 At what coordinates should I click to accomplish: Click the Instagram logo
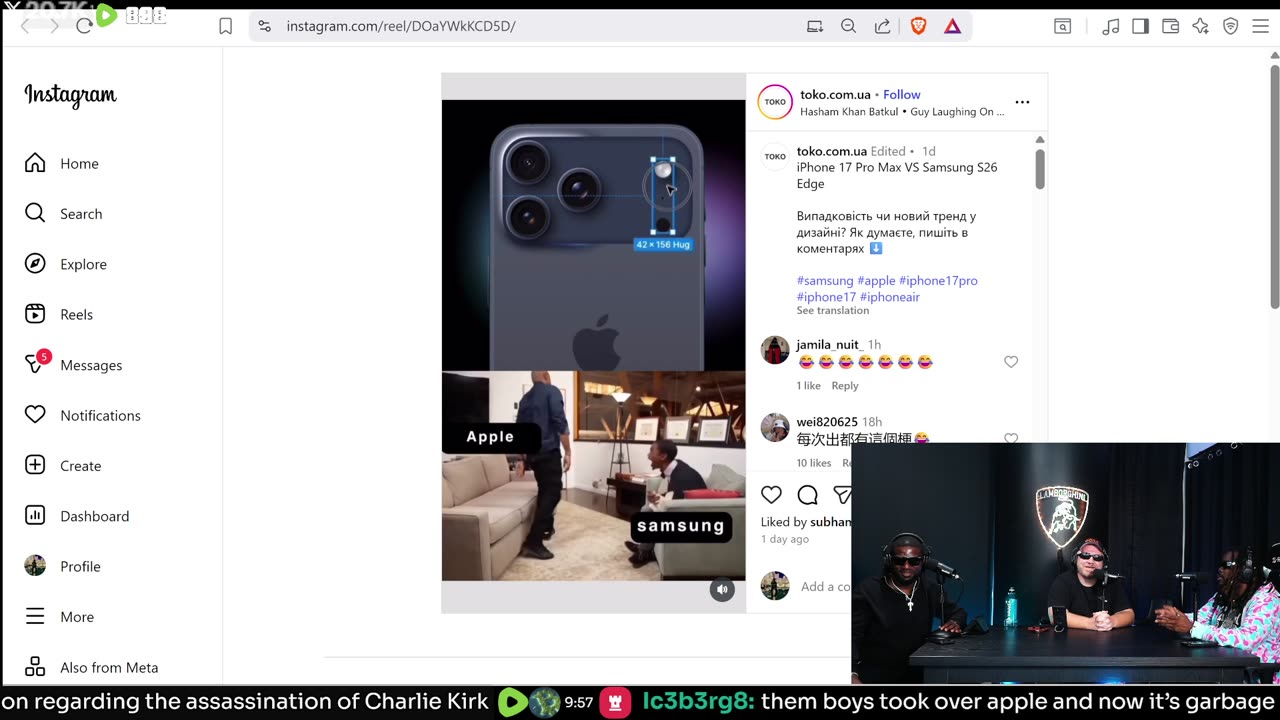[70, 95]
